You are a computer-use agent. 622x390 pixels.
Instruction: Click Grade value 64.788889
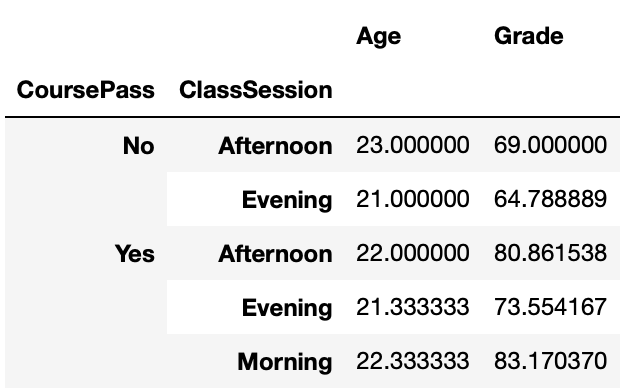pyautogui.click(x=550, y=199)
